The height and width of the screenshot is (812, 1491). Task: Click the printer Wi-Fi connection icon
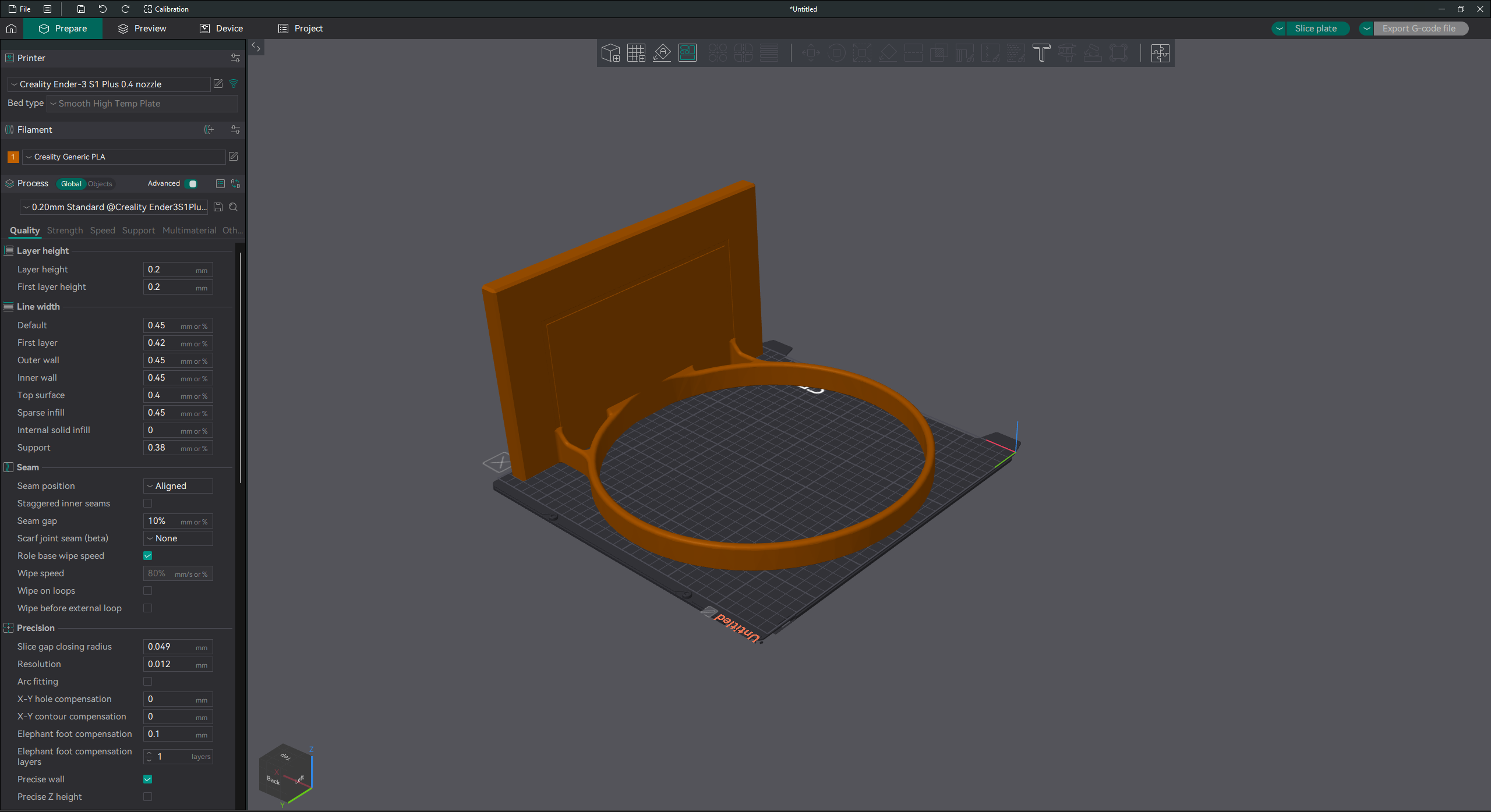pos(234,84)
